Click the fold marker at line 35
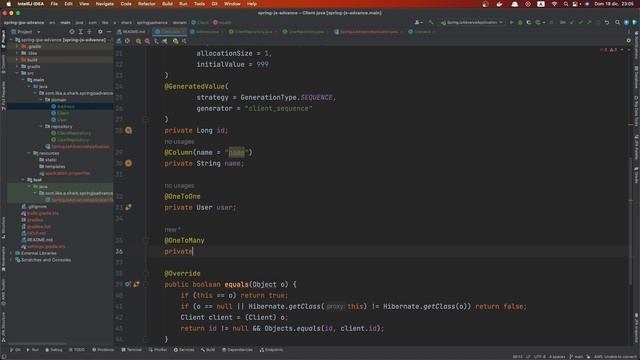The image size is (640, 360). (x=146, y=240)
